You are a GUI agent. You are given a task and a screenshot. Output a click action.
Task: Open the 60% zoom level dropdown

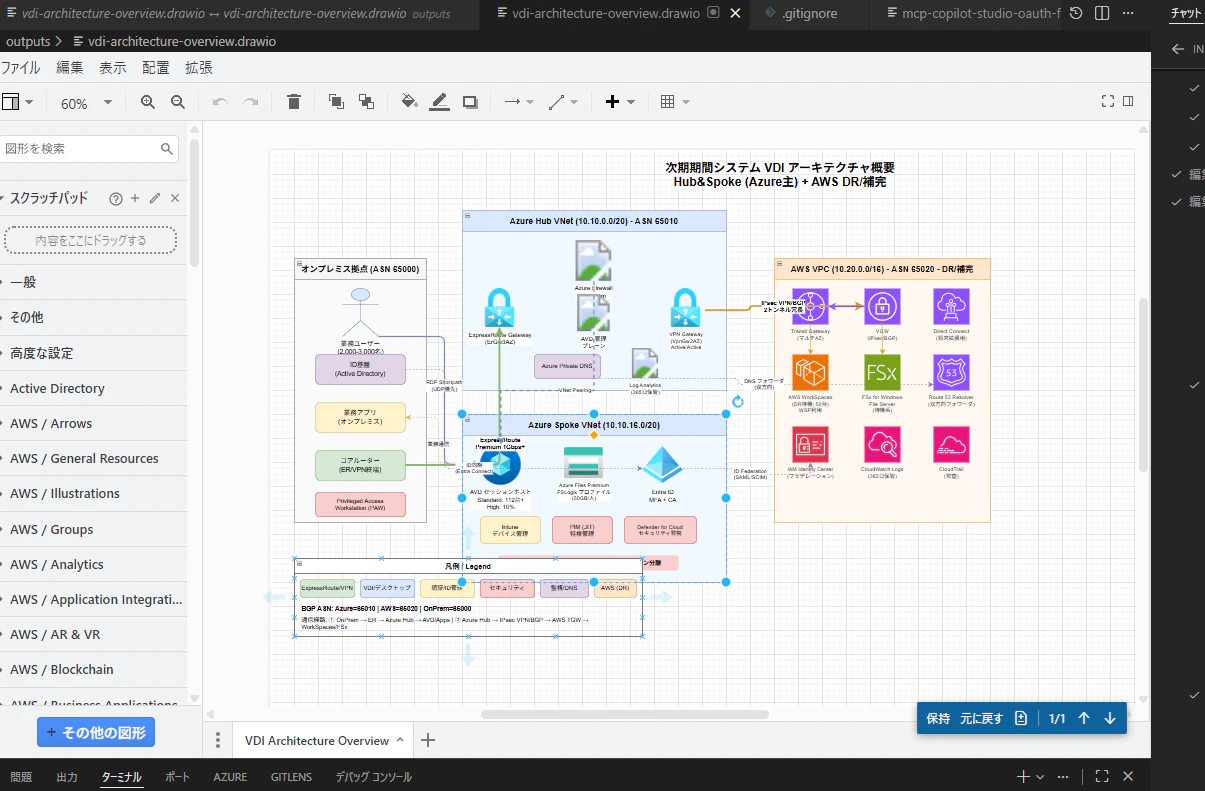point(86,103)
